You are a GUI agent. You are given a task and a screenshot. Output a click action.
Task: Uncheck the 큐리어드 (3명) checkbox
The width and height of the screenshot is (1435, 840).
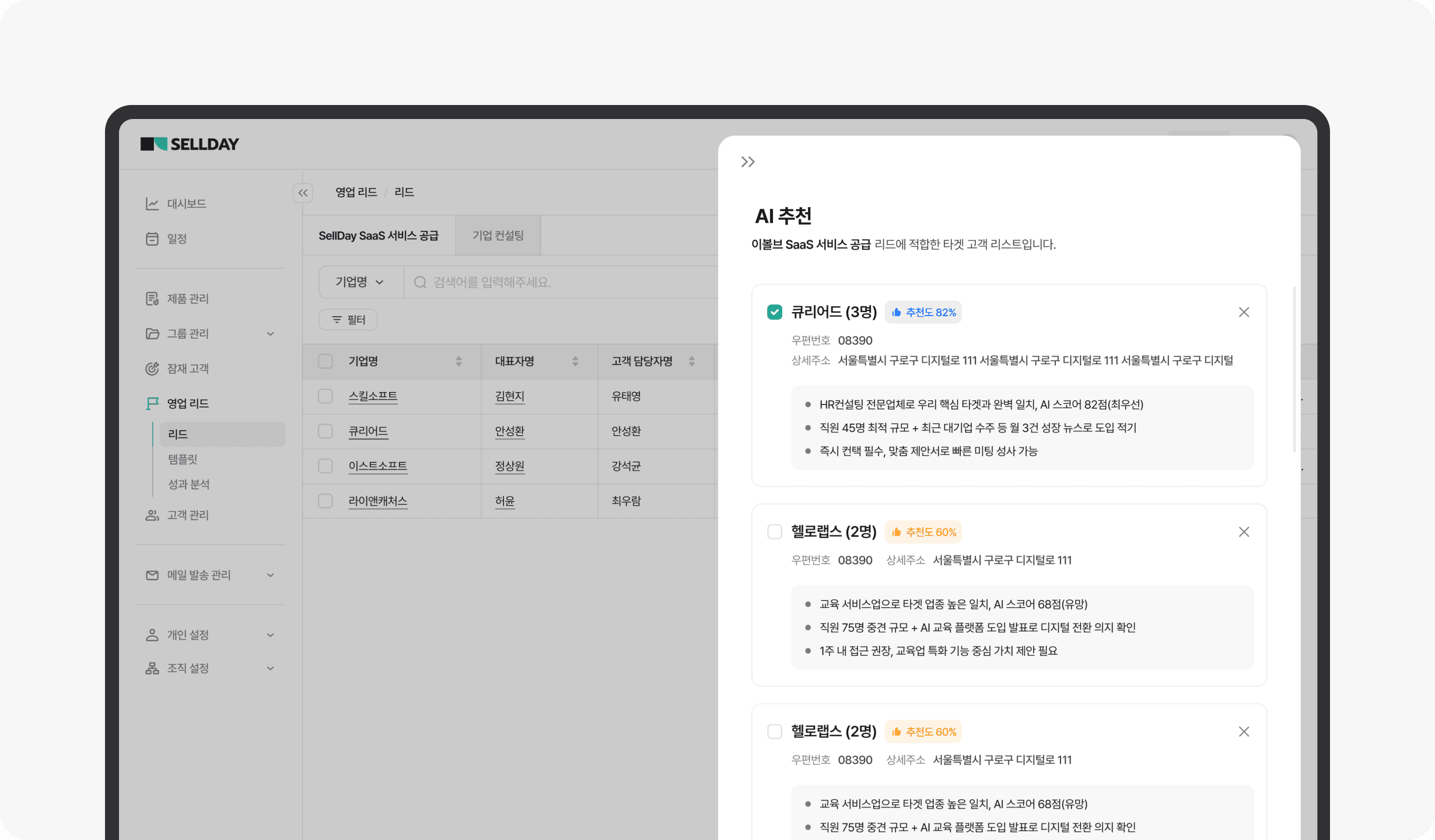(x=775, y=312)
